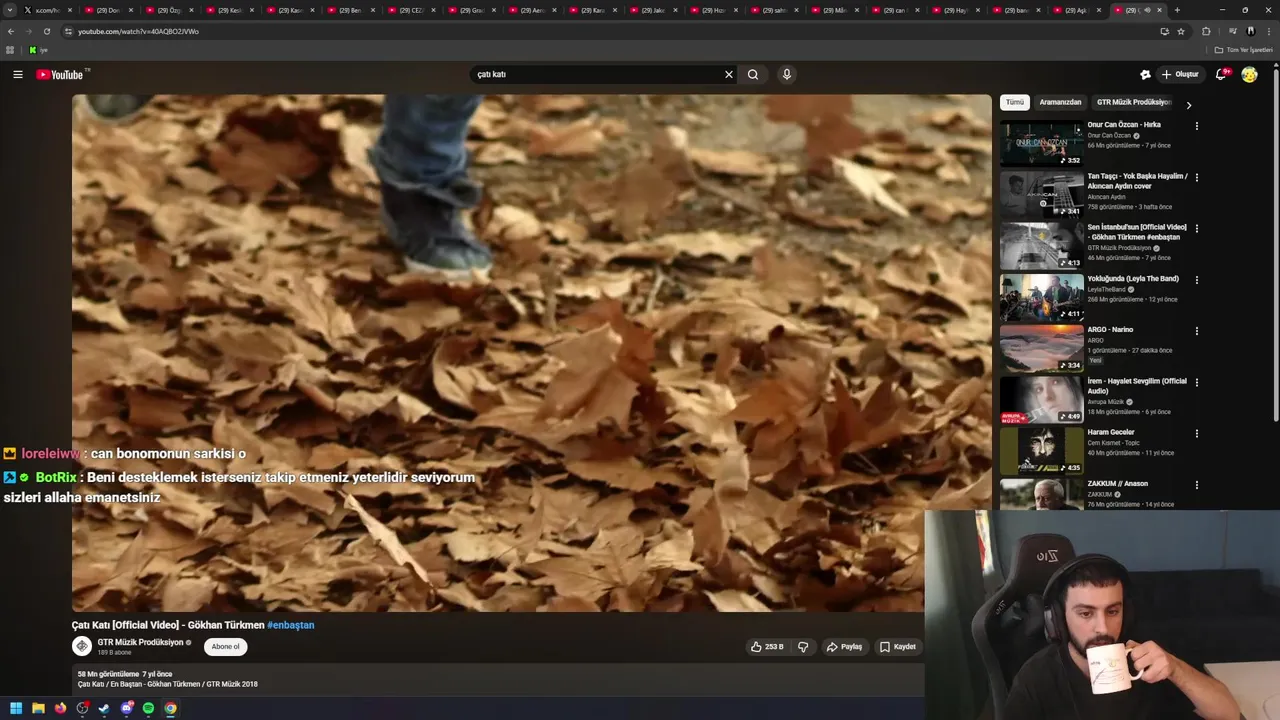This screenshot has width=1280, height=720.
Task: Open GTR Müzik Prodüksiyon channel avatar
Action: coord(82,646)
